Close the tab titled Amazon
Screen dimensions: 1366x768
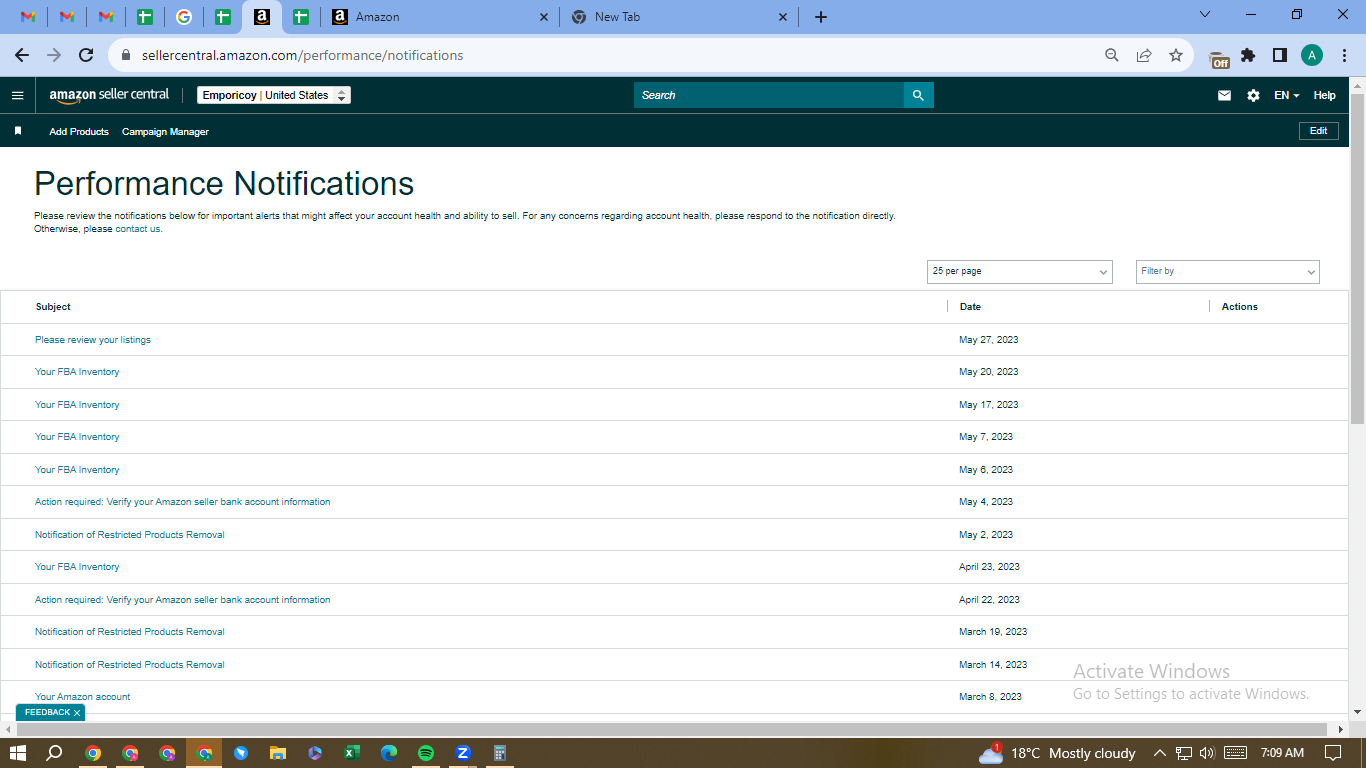point(543,17)
